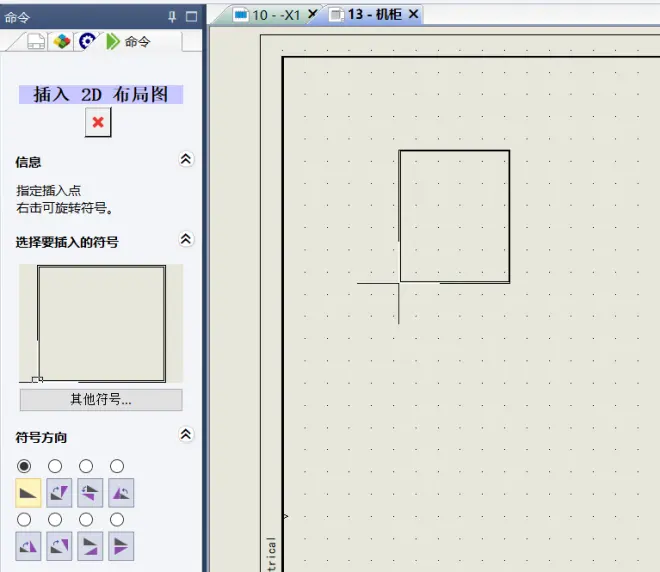Cancel the insert 2D layout command with red X
Screen dimensions: 660x572
tap(98, 122)
